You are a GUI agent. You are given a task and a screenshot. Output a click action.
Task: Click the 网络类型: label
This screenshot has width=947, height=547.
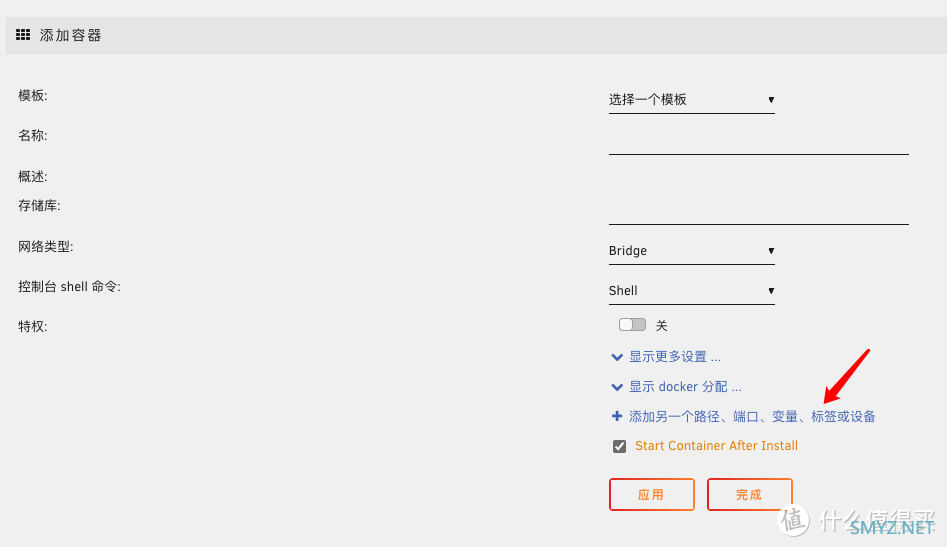pos(46,246)
